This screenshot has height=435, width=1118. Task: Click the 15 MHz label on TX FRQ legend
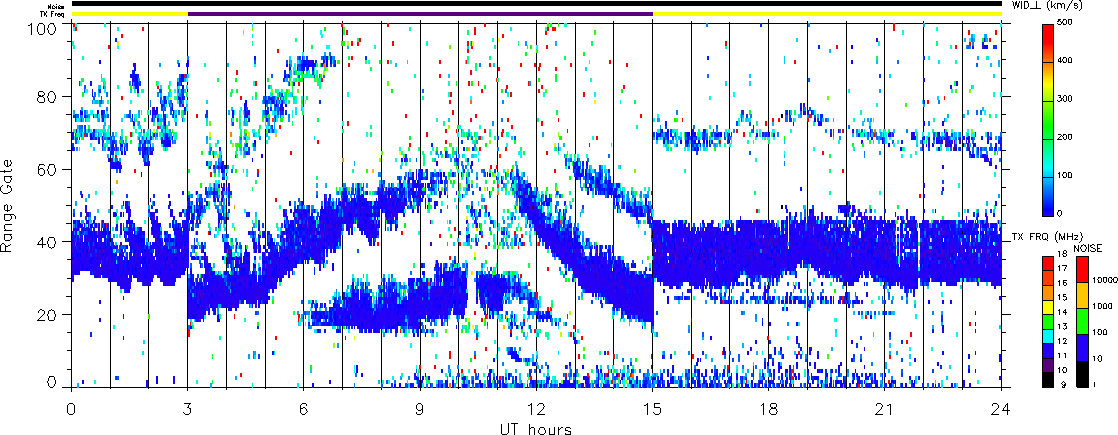[1062, 297]
